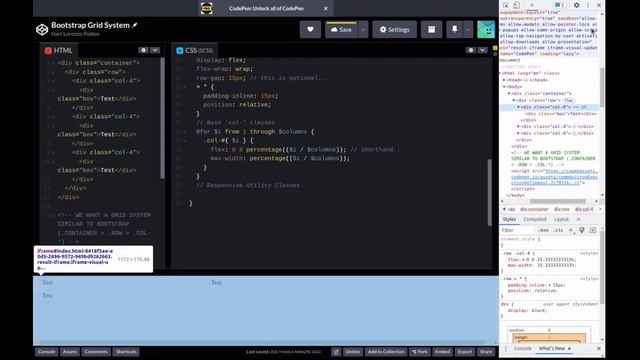This screenshot has height=360, width=640.
Task: Fork this pen
Action: [x=420, y=351]
